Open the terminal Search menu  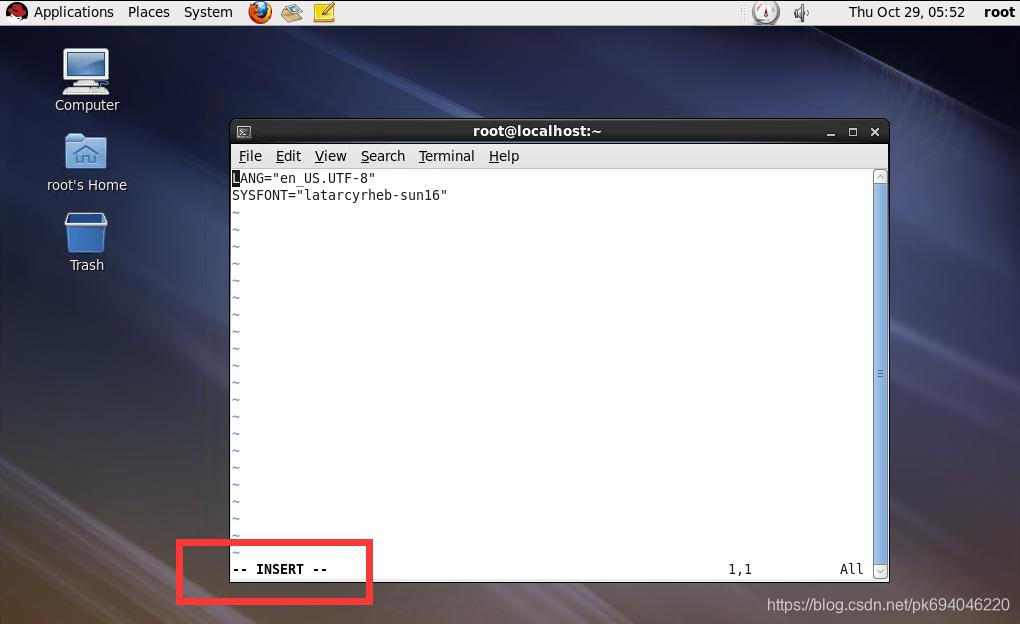click(382, 156)
